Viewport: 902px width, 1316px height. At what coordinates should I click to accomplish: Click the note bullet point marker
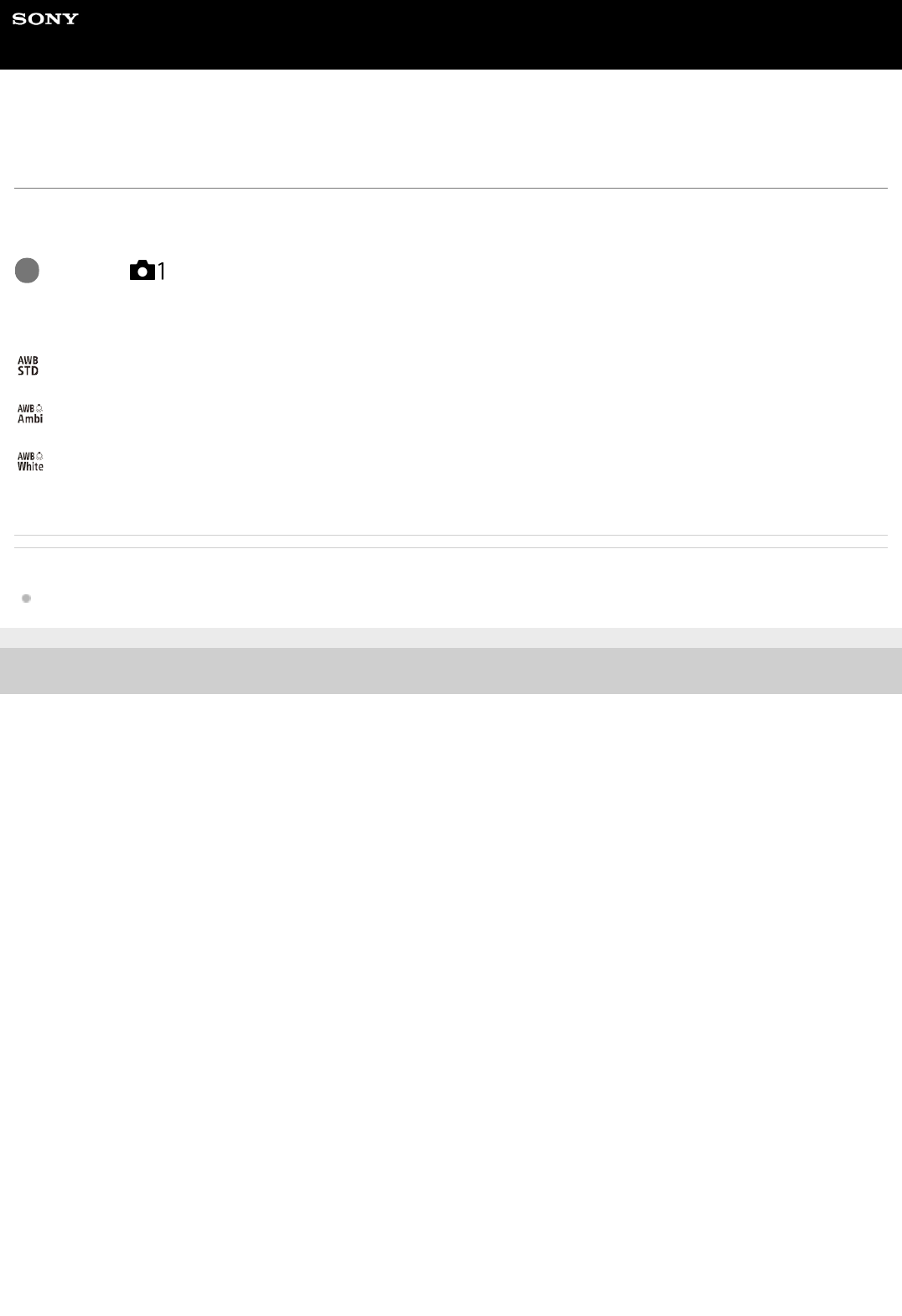tap(26, 598)
